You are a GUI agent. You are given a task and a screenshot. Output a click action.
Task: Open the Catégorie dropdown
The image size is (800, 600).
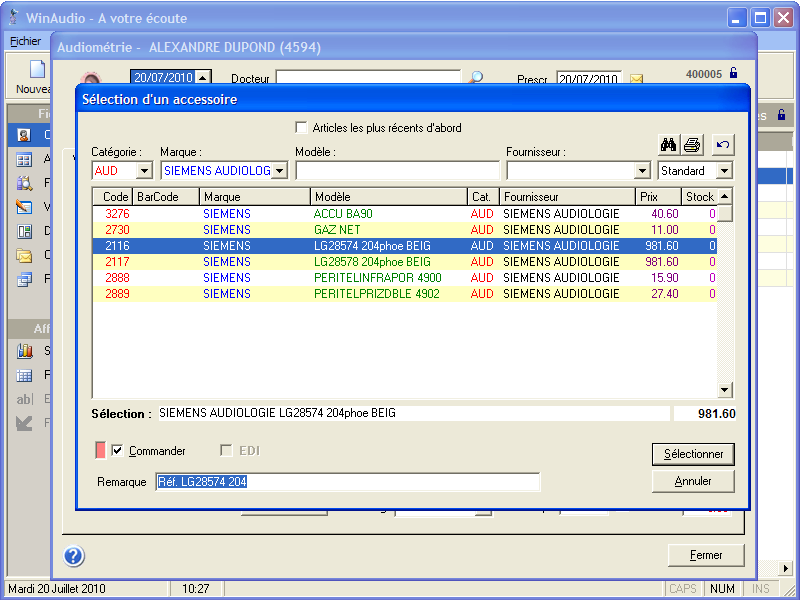(x=143, y=171)
